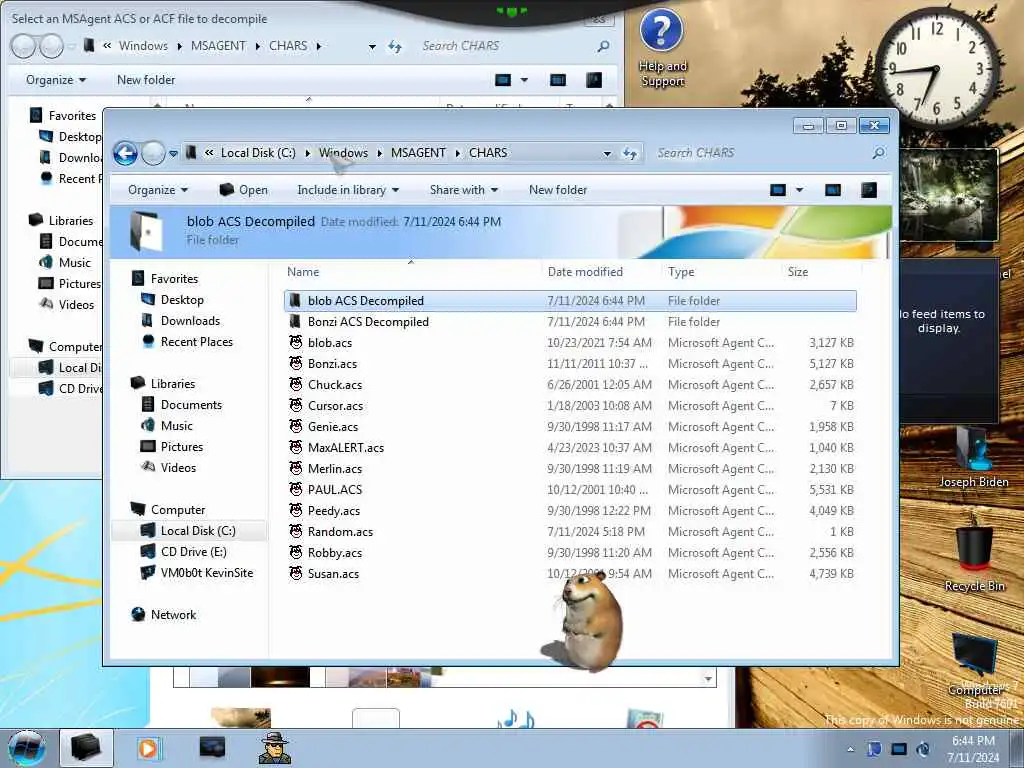Select the Robby.acs file name
Screen dimensions: 1024x768
(x=334, y=552)
